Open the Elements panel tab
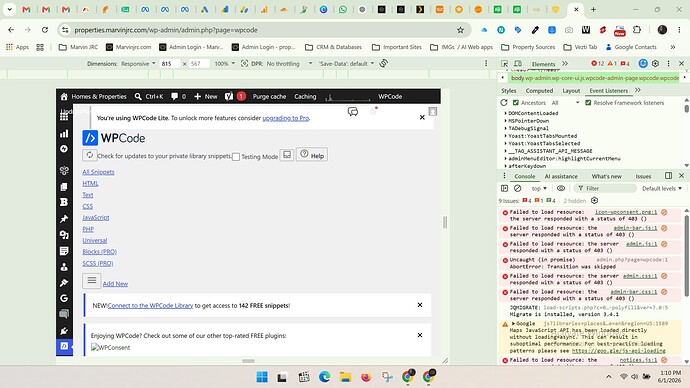690x388 pixels. pyautogui.click(x=543, y=64)
